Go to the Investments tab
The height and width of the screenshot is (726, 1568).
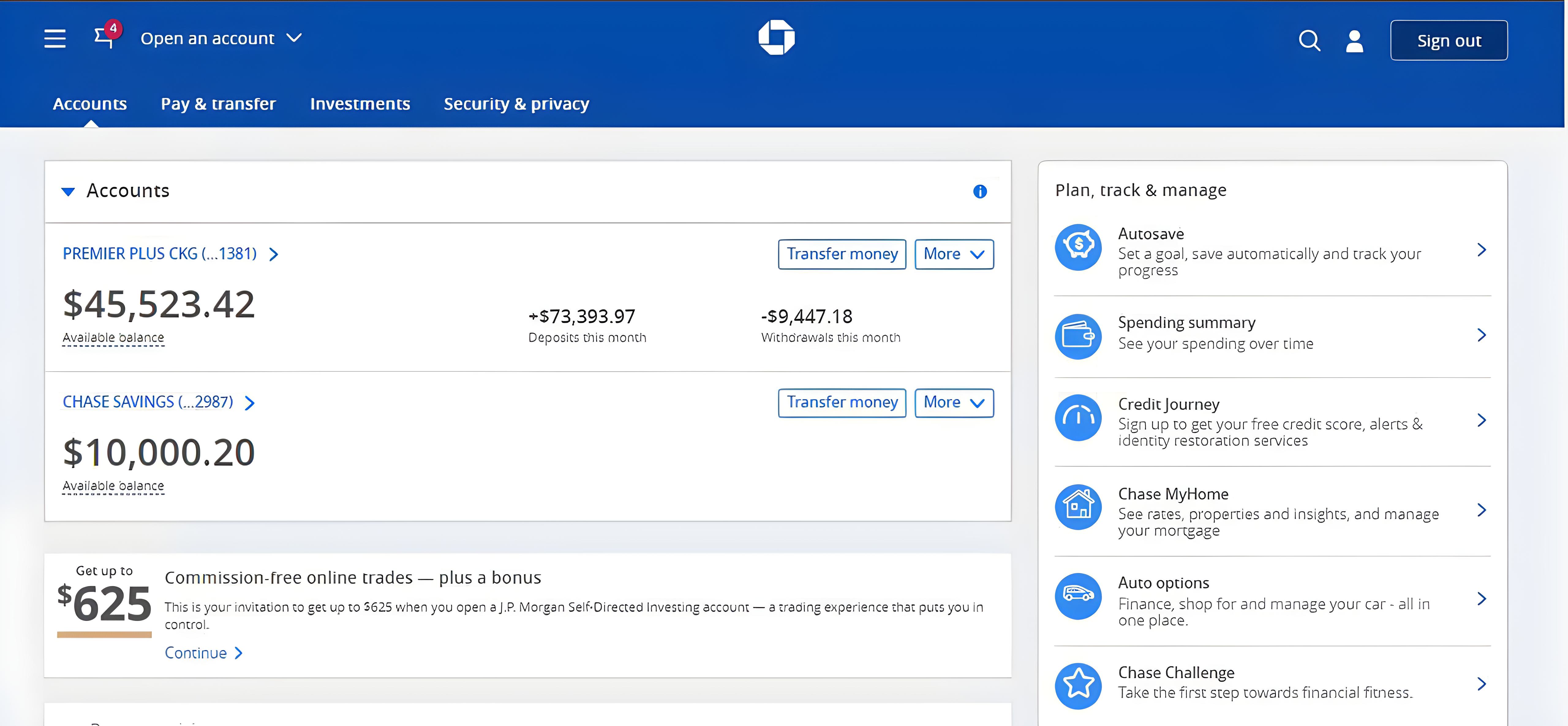tap(360, 104)
